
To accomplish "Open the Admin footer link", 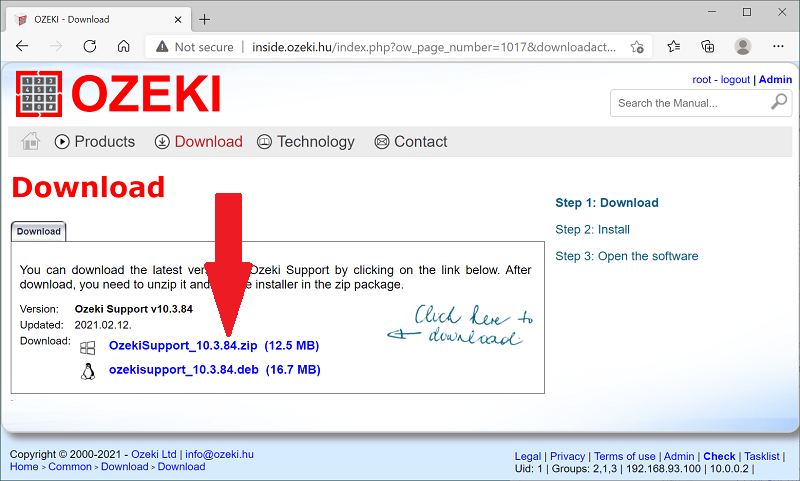I will pyautogui.click(x=679, y=456).
